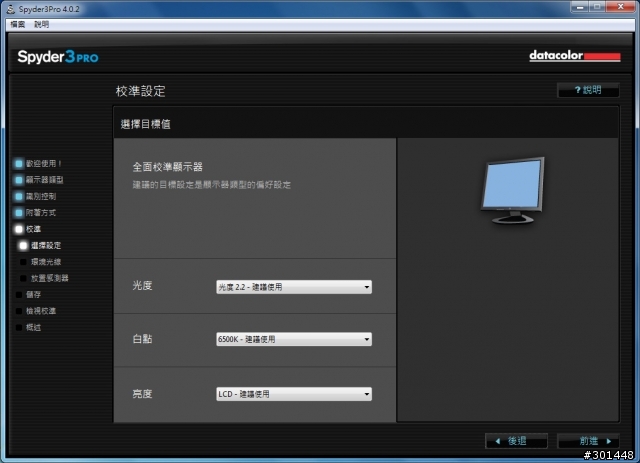Go back with the 後退 button
Screen dimensions: 640x463
[x=516, y=441]
